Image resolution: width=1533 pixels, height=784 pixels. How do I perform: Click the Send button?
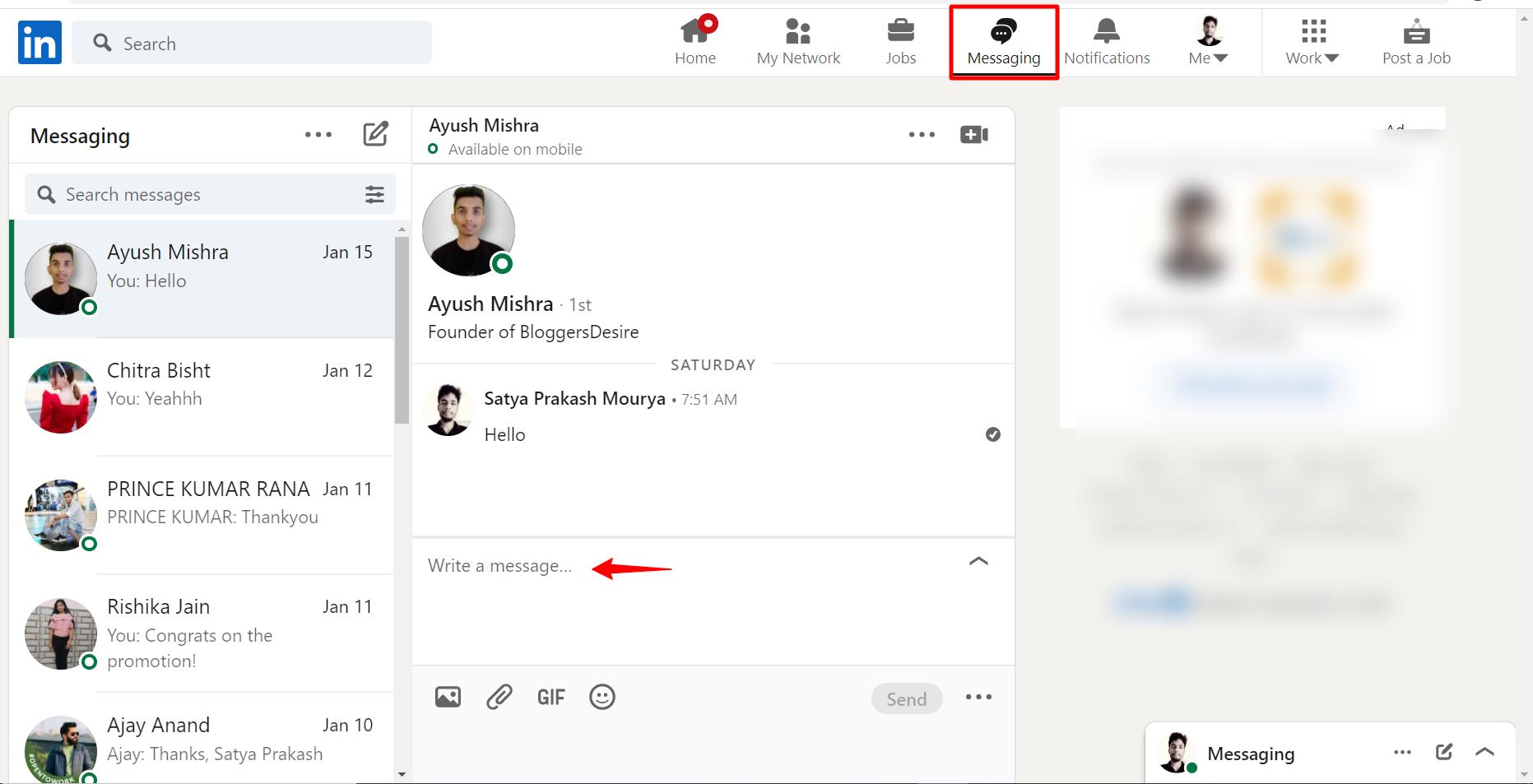907,698
